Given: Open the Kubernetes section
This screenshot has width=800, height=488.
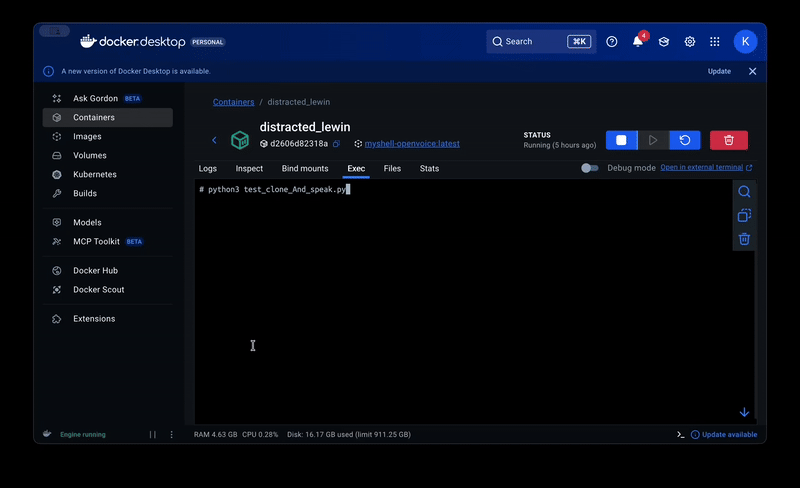Looking at the screenshot, I should coord(108,174).
